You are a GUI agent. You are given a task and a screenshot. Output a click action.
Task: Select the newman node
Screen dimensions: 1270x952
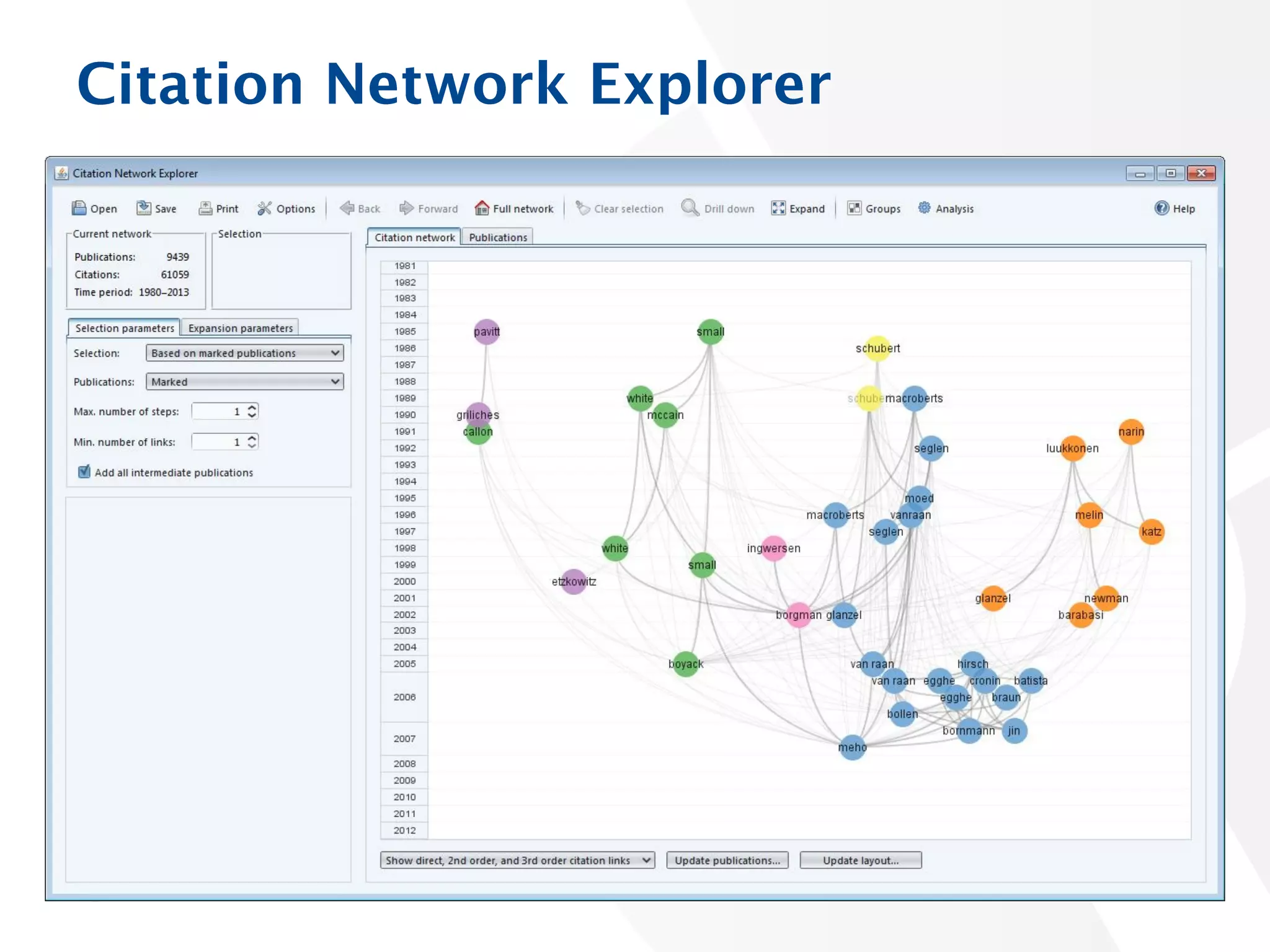click(x=1106, y=598)
